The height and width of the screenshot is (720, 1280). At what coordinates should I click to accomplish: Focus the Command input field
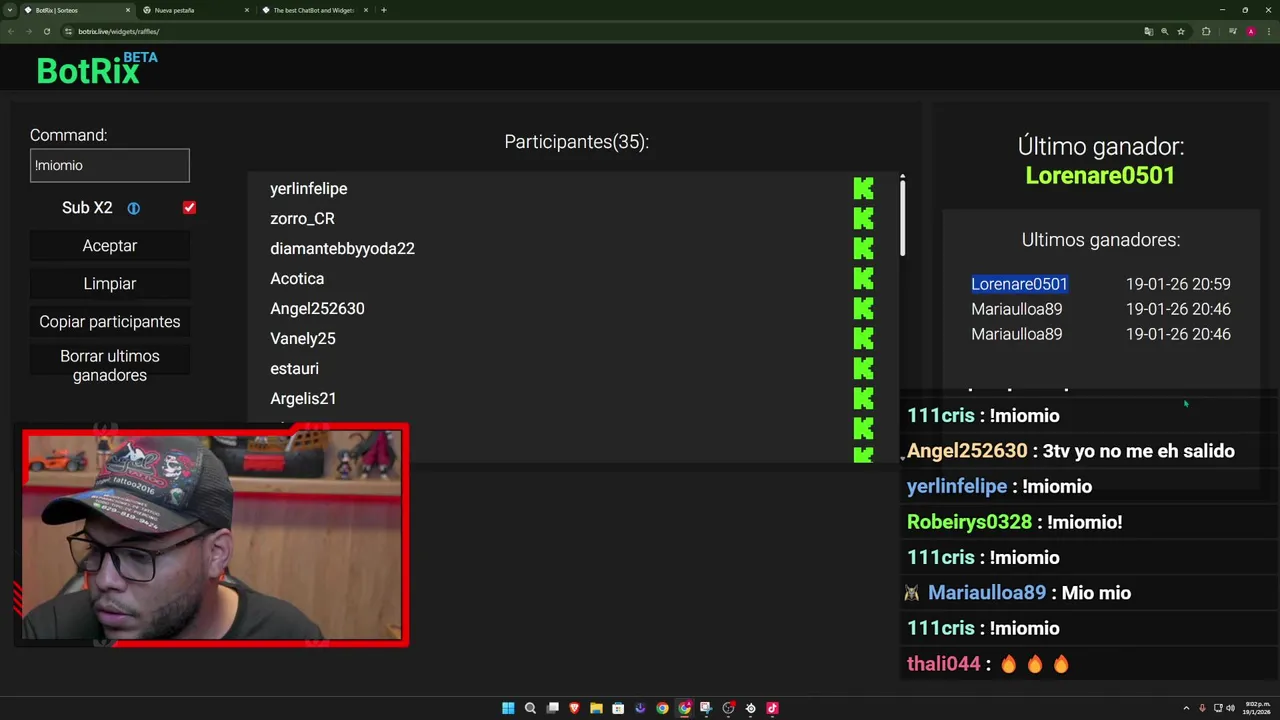click(110, 166)
